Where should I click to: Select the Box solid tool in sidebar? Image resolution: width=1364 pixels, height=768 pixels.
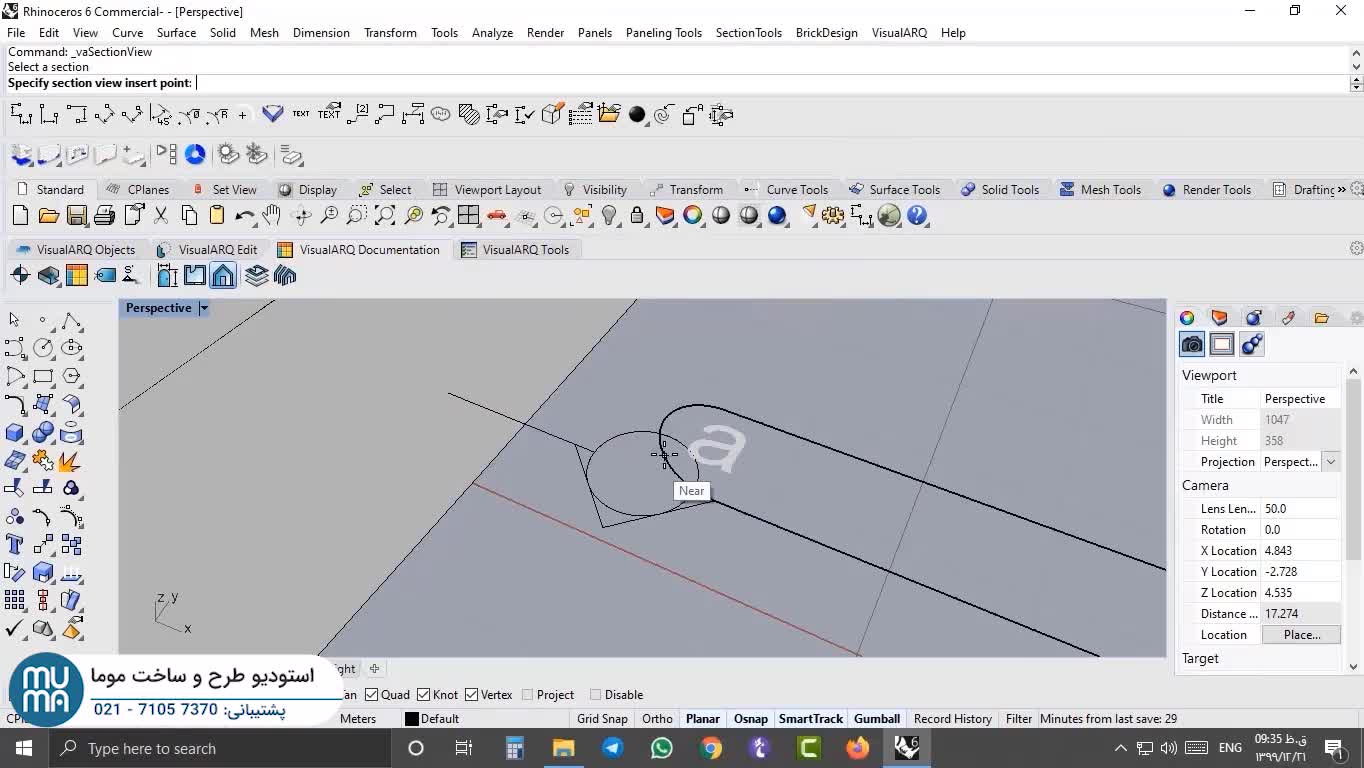point(15,433)
